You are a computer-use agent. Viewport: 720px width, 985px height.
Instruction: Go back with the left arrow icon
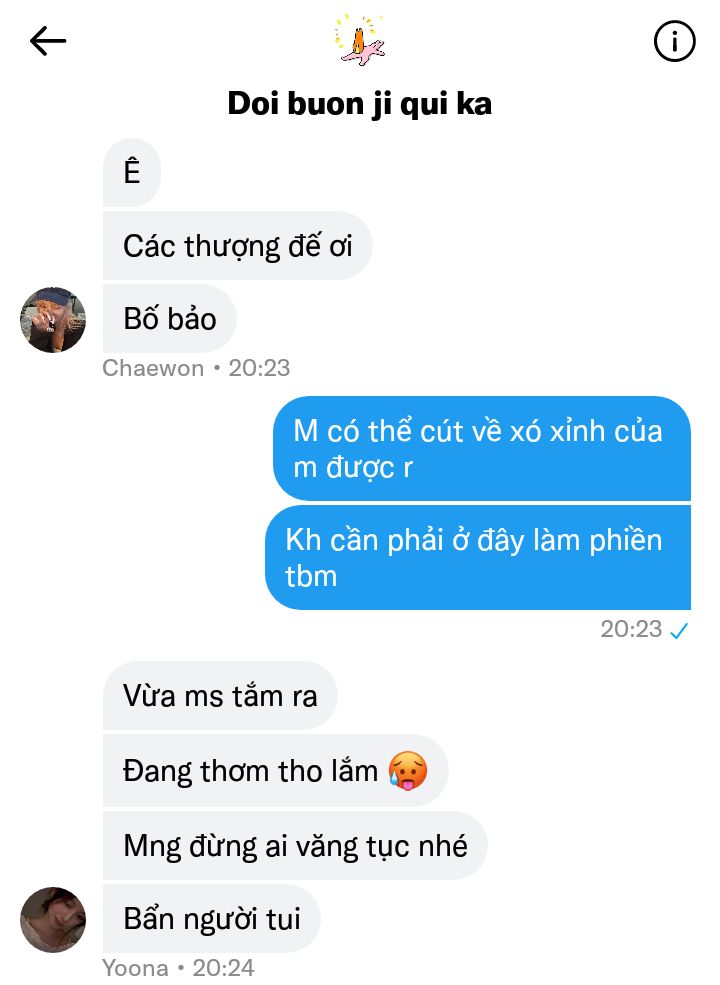click(x=48, y=41)
